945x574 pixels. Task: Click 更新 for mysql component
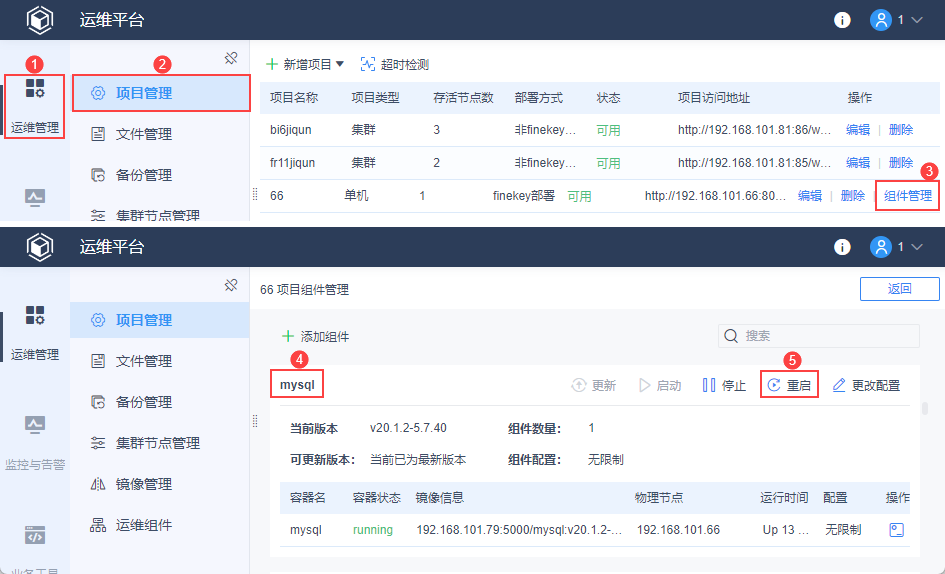tap(594, 385)
